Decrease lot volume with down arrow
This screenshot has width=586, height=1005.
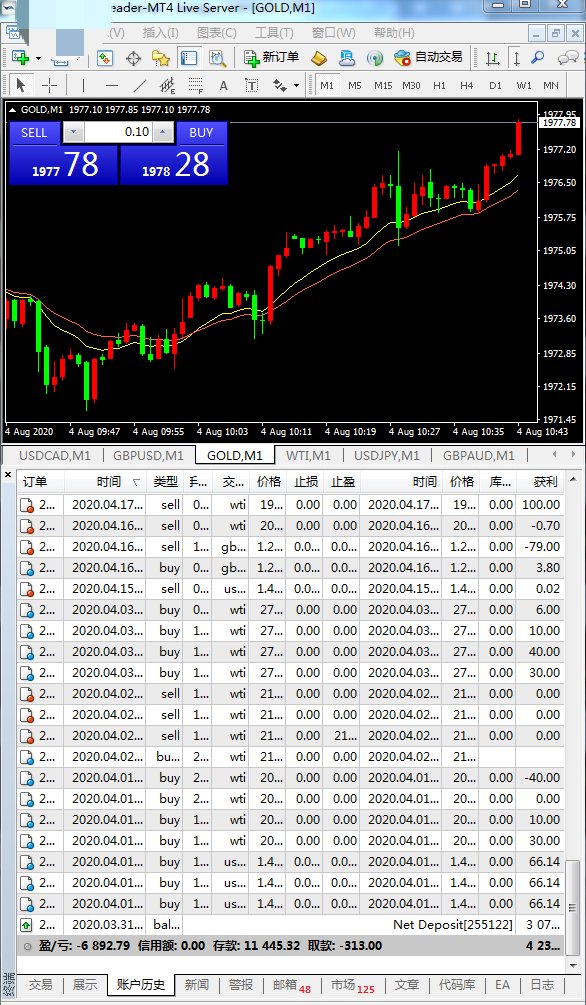72,133
